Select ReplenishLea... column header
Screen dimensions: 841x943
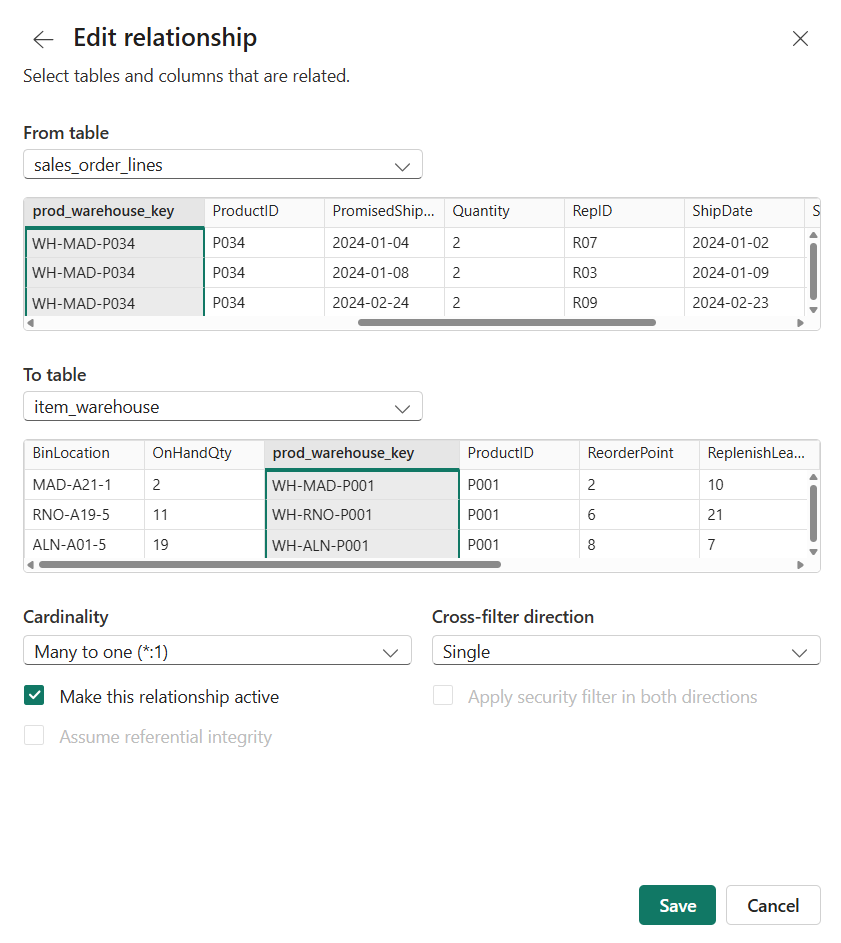tap(759, 454)
